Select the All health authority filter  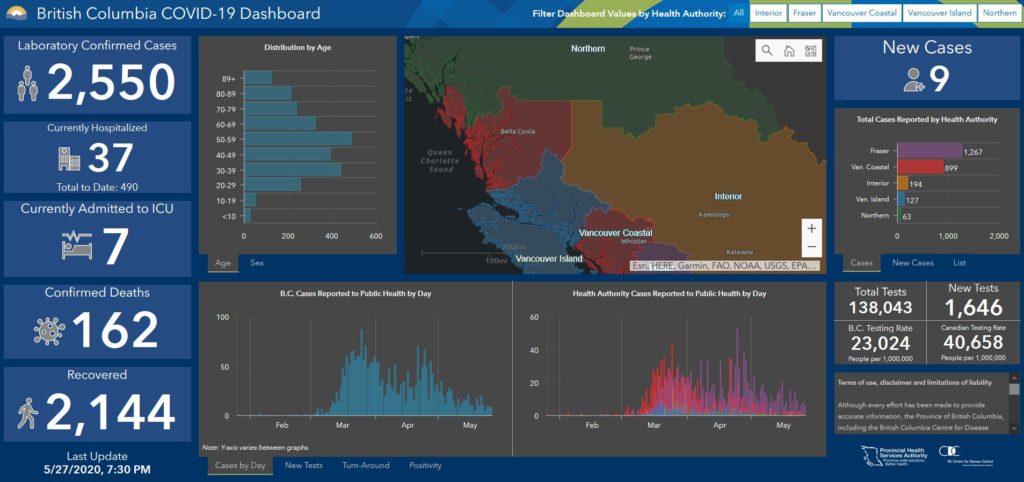(x=738, y=14)
